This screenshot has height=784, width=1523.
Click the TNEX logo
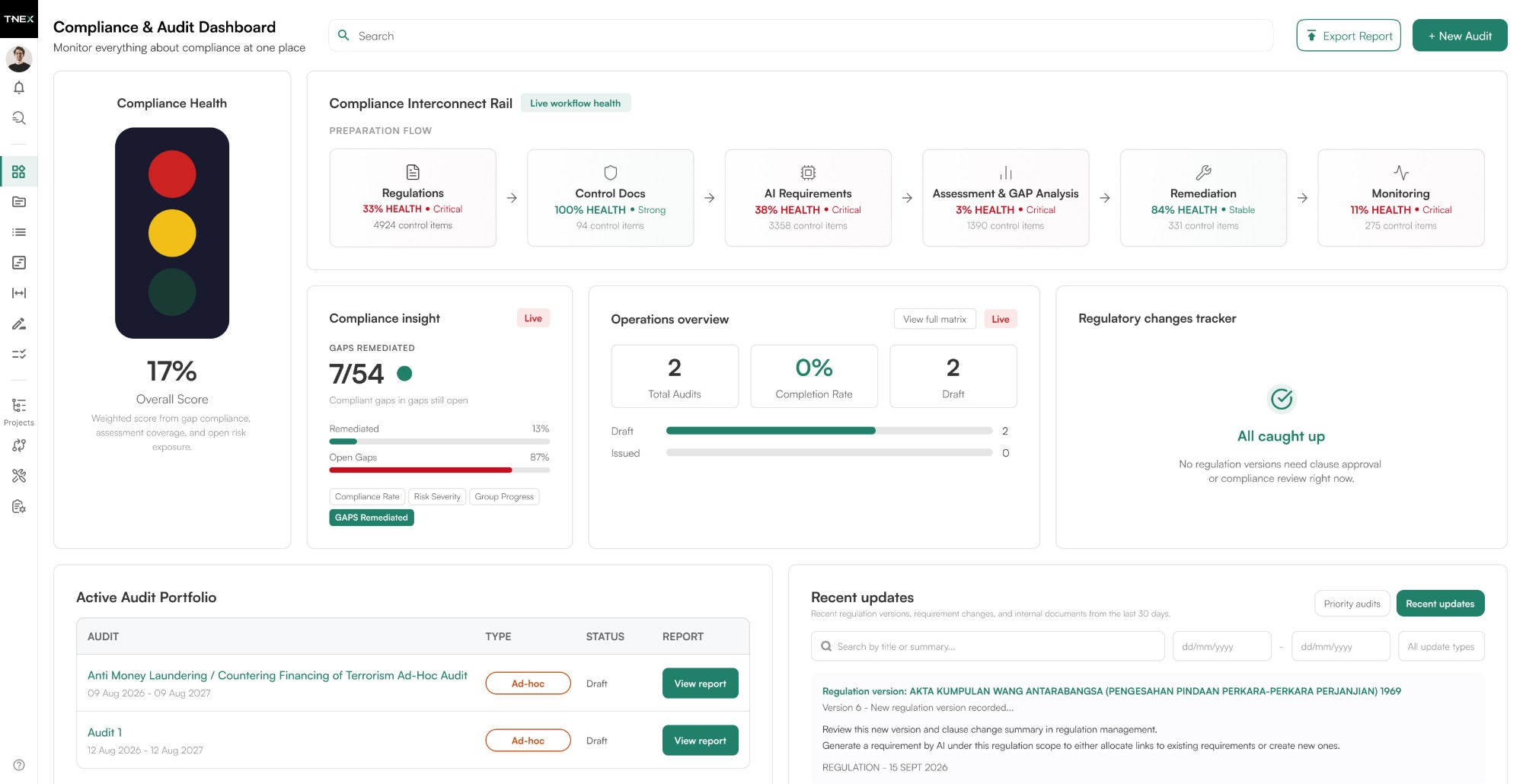click(19, 19)
